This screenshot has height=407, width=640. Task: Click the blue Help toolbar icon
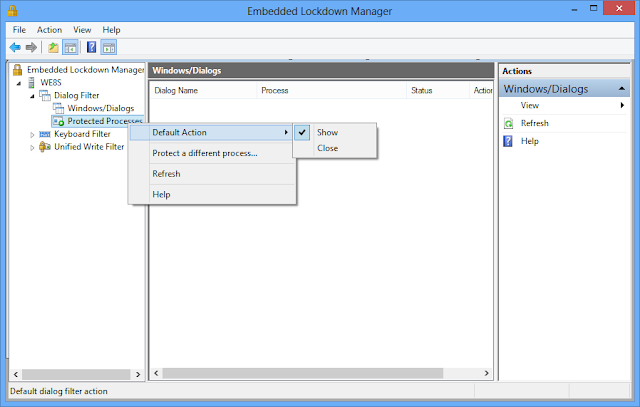point(91,47)
